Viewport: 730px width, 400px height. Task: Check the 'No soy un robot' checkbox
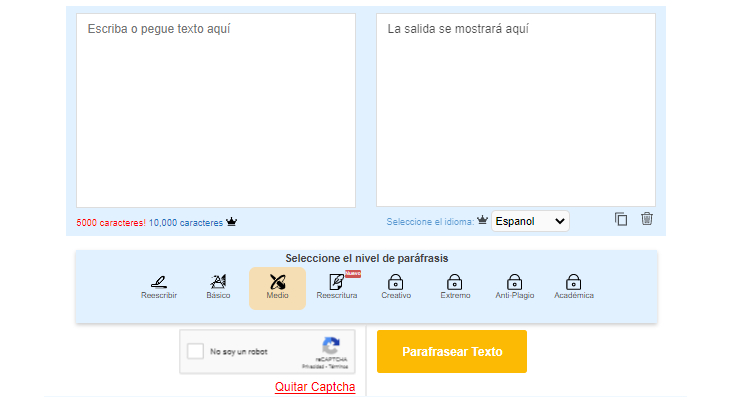pyautogui.click(x=196, y=352)
